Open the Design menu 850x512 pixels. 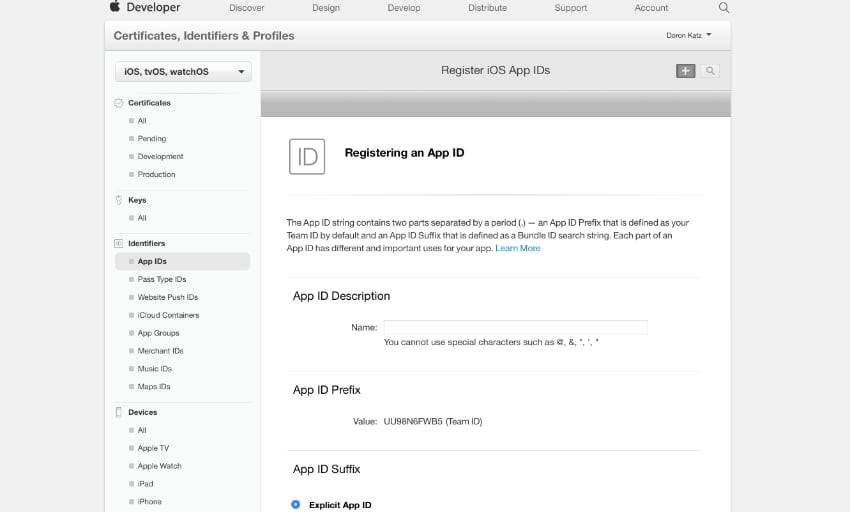point(326,8)
